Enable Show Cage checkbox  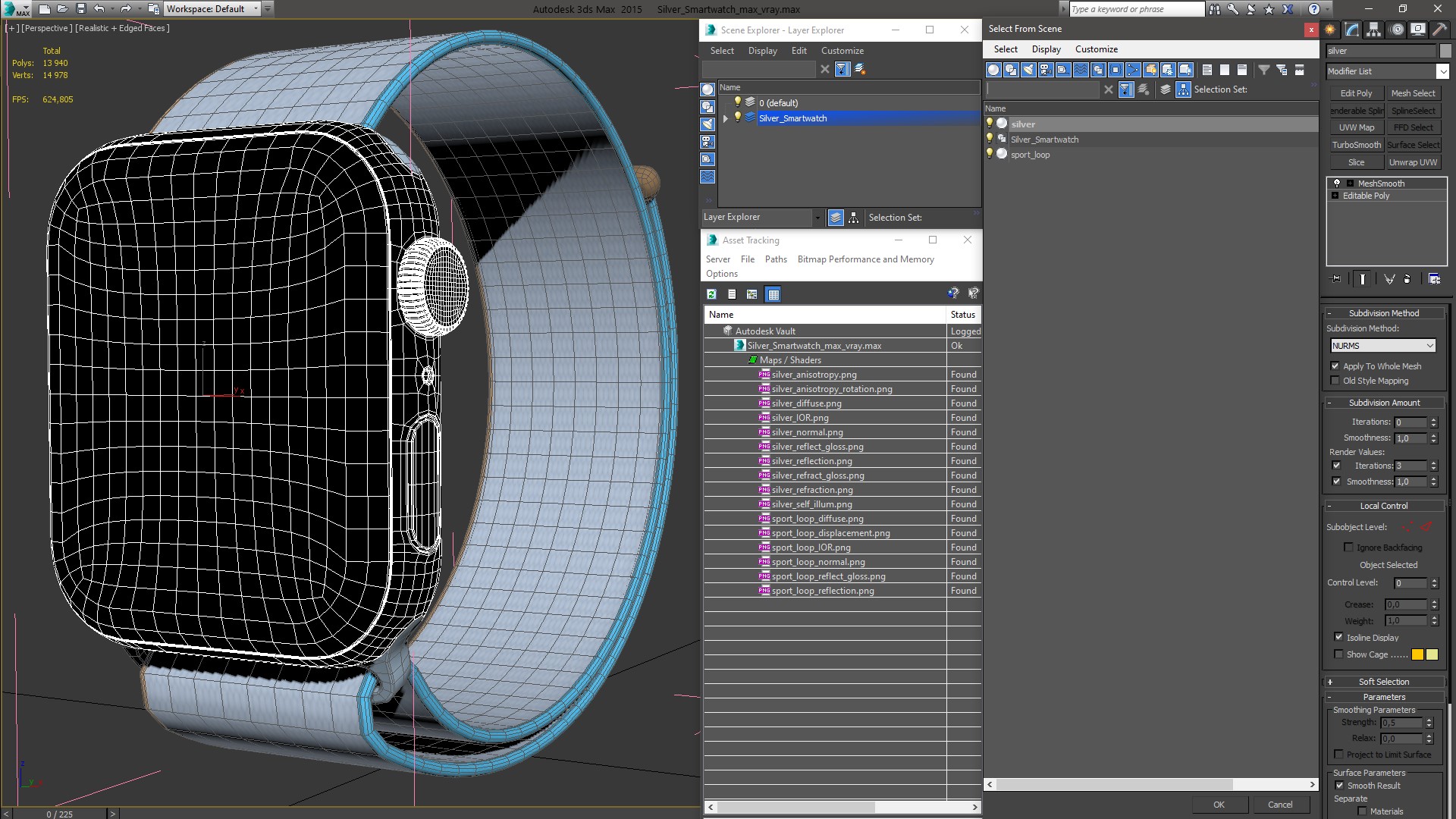pos(1338,654)
